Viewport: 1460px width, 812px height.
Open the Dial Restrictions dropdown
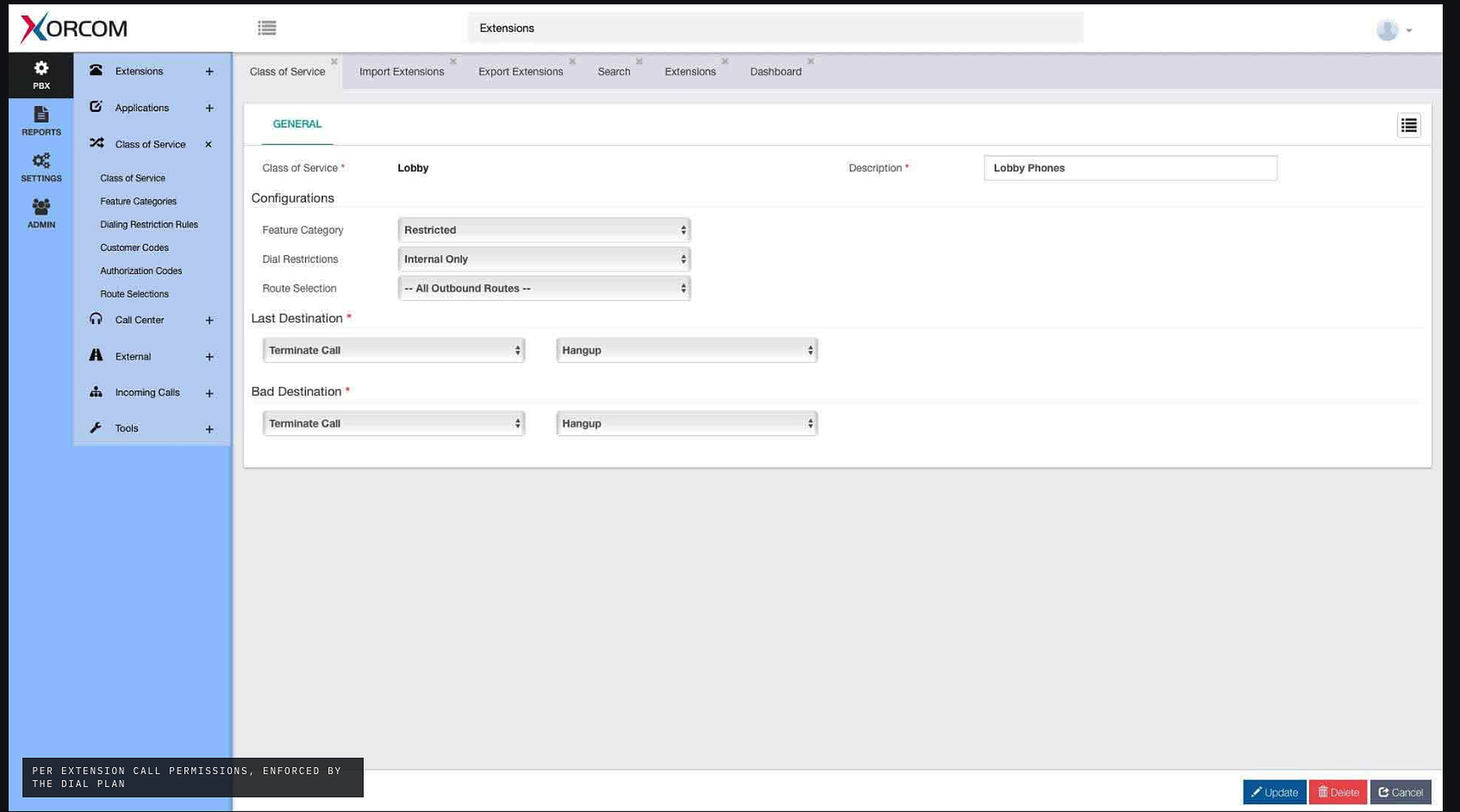tap(544, 259)
